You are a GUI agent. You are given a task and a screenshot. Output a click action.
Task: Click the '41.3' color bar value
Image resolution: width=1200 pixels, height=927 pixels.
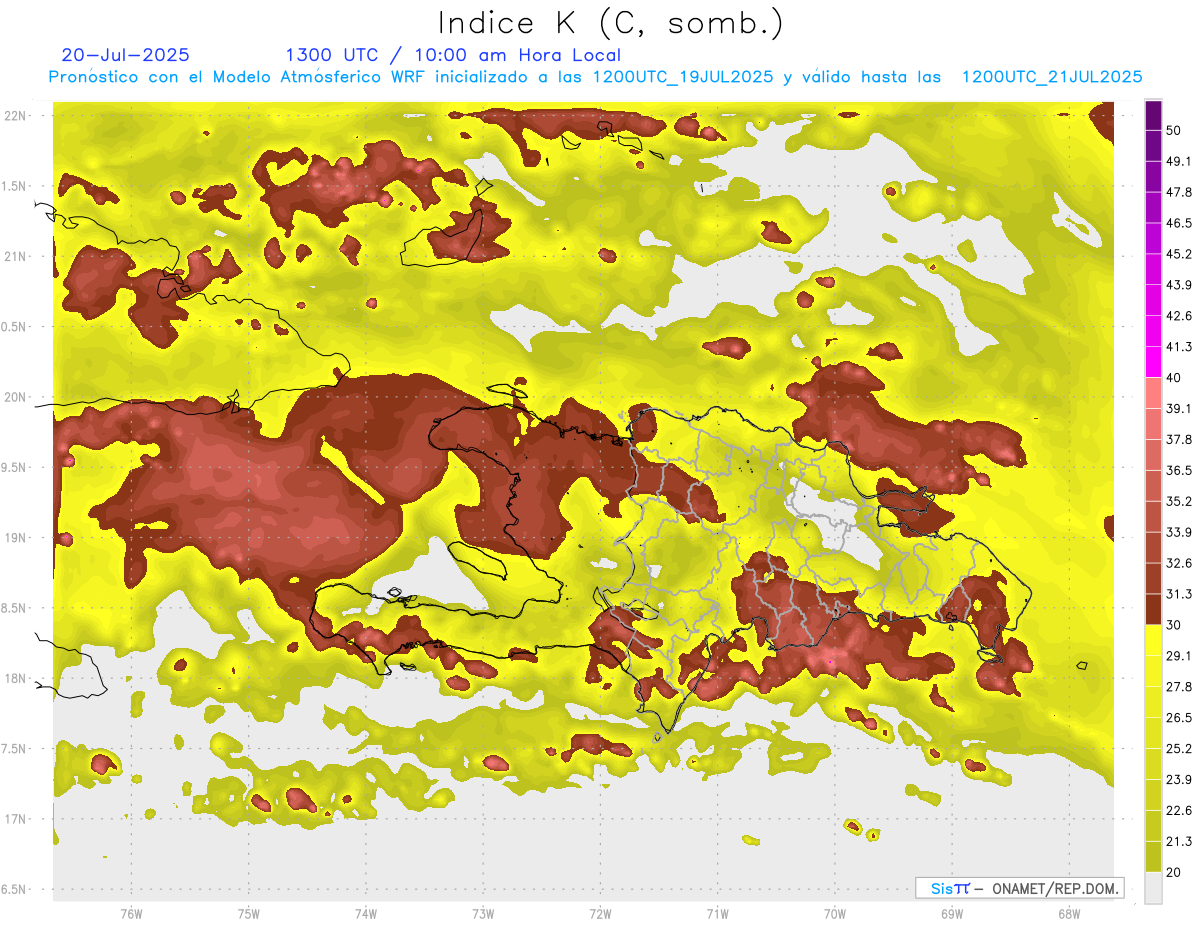pos(1179,347)
